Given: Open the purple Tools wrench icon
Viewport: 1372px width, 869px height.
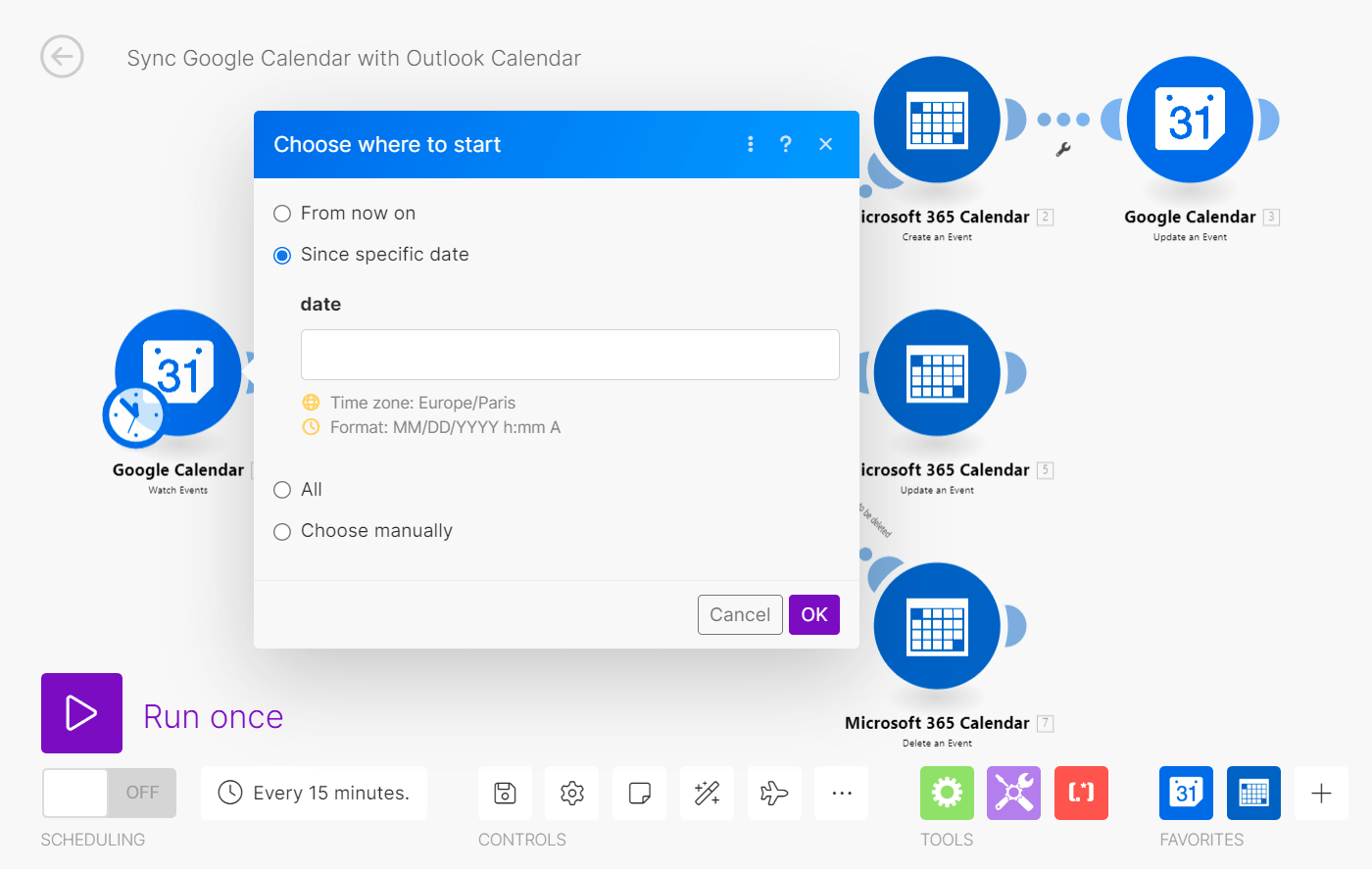Looking at the screenshot, I should 1013,793.
